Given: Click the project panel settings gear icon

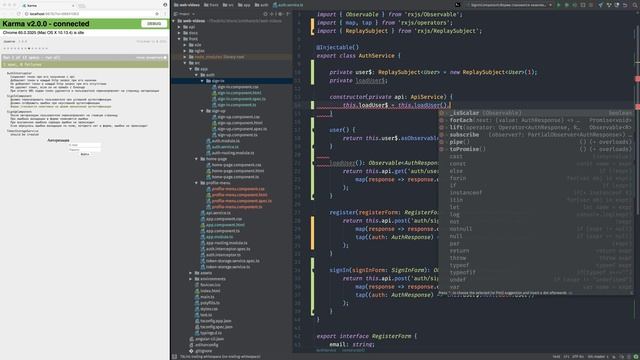Looking at the screenshot, I should [x=280, y=14].
